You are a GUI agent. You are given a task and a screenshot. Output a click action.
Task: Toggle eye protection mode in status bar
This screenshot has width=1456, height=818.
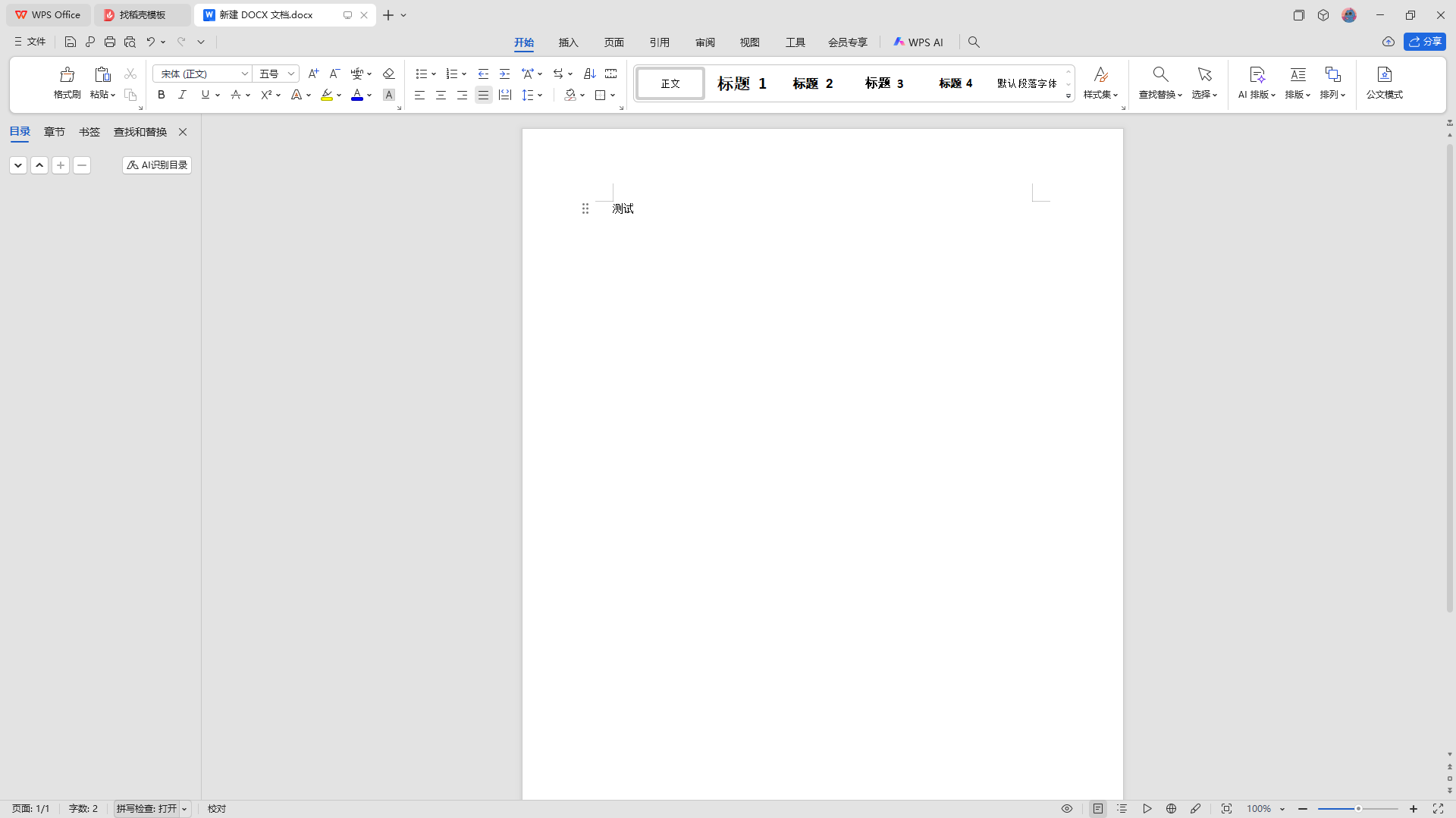[x=1066, y=809]
